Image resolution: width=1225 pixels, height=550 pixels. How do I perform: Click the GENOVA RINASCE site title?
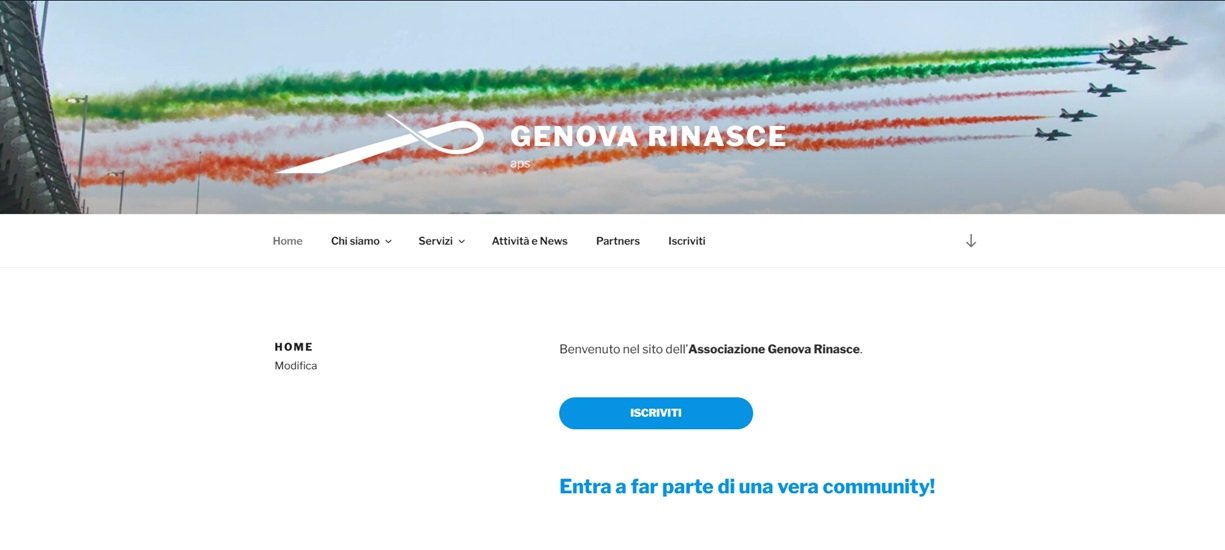(648, 137)
